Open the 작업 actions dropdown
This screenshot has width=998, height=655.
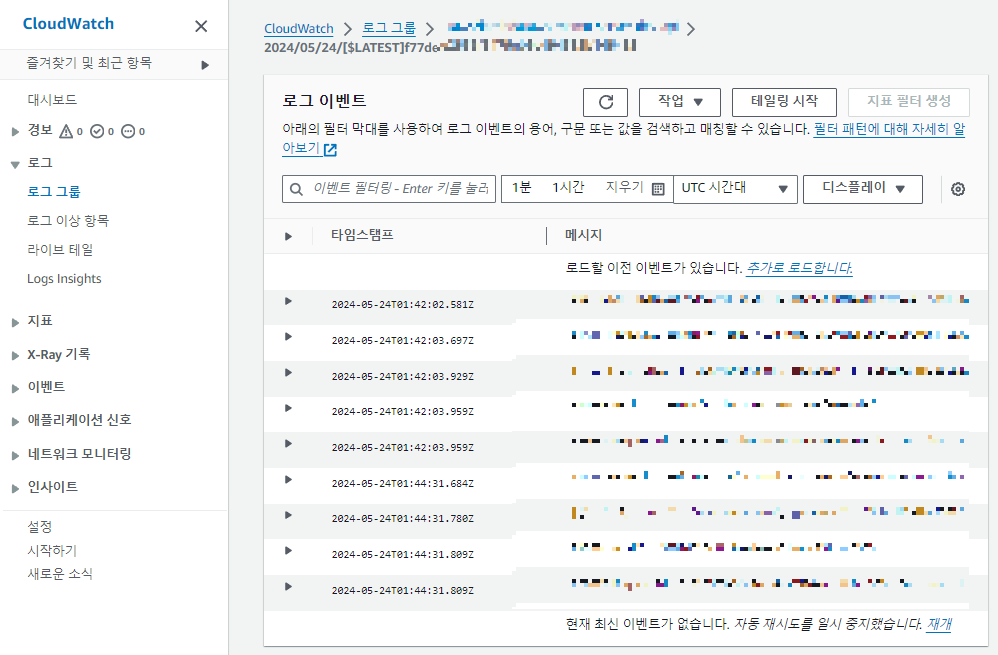point(680,102)
